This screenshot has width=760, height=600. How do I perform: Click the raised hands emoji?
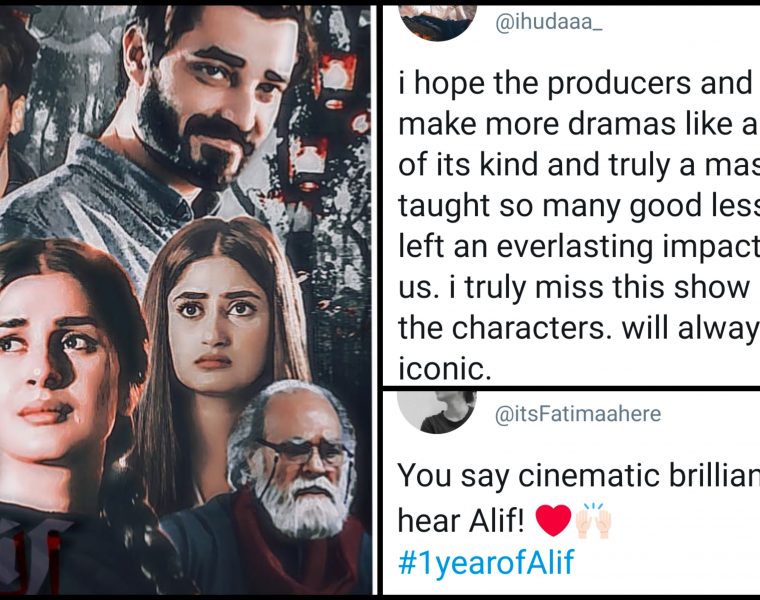pyautogui.click(x=594, y=520)
